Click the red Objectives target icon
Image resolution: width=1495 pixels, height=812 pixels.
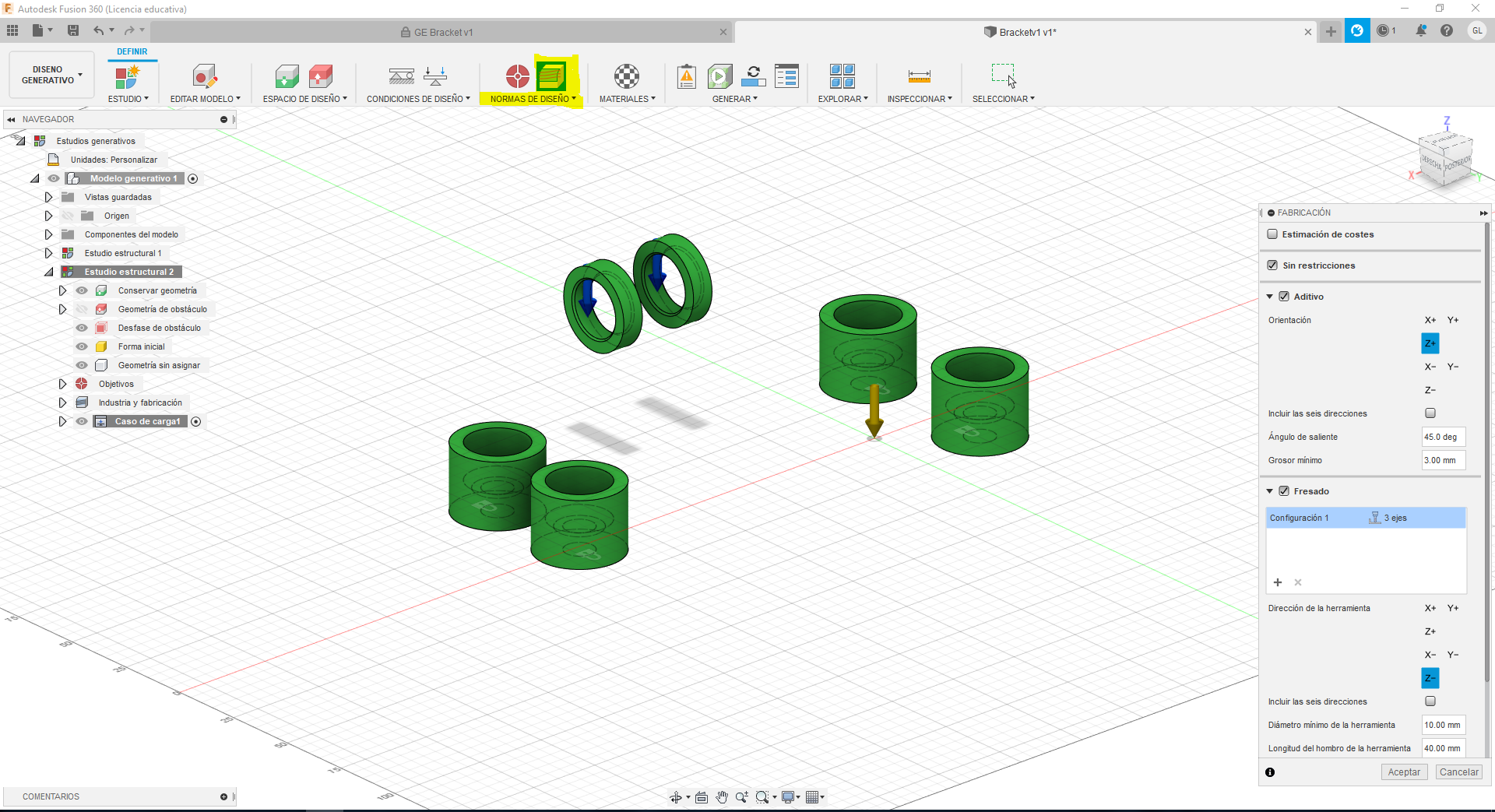click(x=517, y=76)
